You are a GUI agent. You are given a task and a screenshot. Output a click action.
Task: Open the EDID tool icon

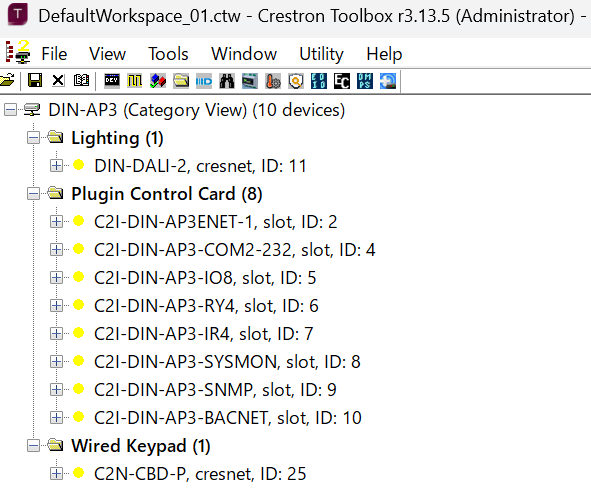319,81
